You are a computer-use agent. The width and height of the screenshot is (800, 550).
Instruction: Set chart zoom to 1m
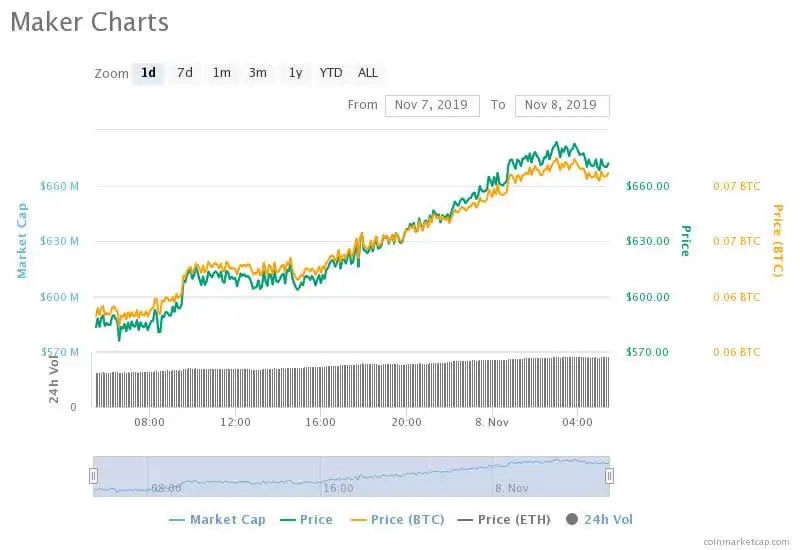221,73
